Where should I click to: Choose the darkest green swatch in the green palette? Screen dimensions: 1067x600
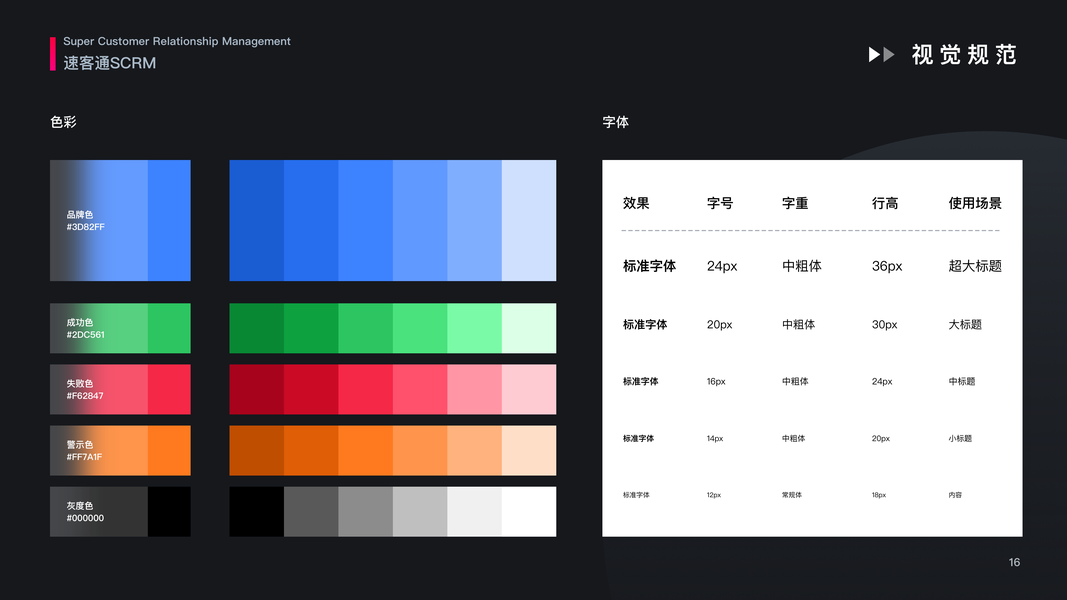coord(257,328)
